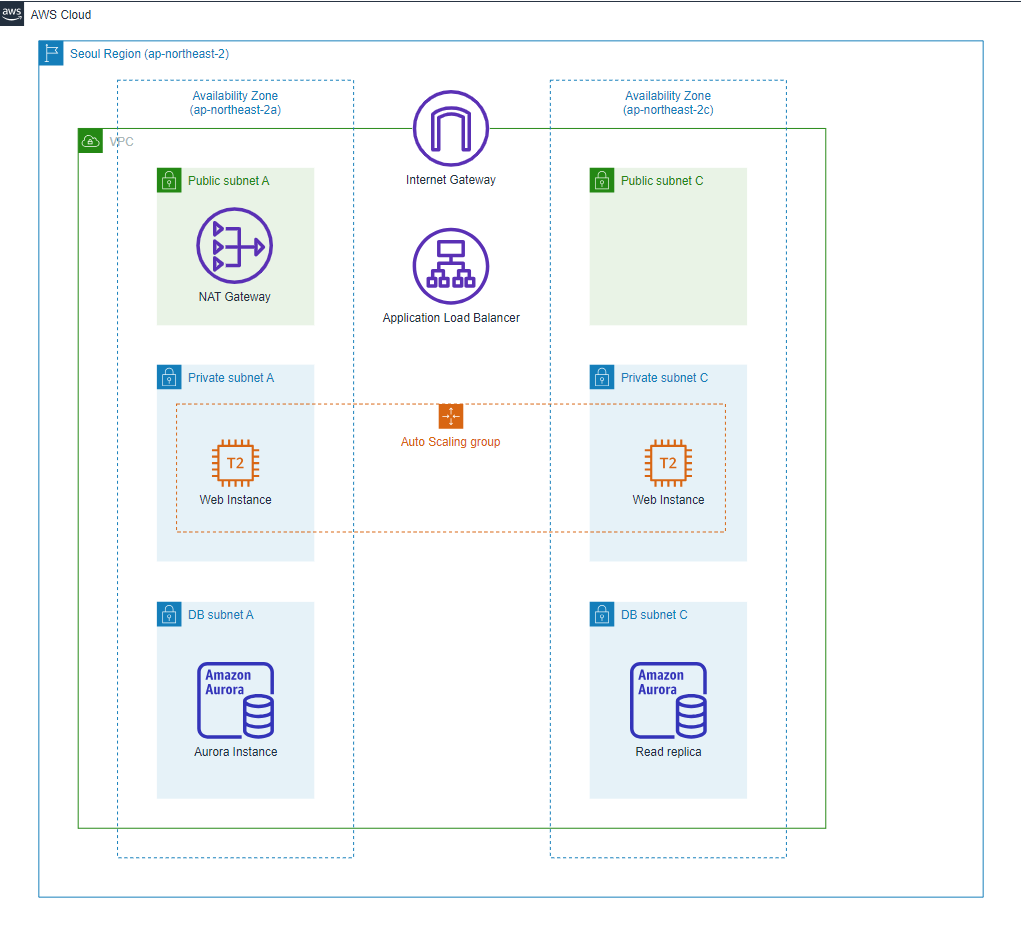Click the Private subnet C lock icon

coord(602,377)
